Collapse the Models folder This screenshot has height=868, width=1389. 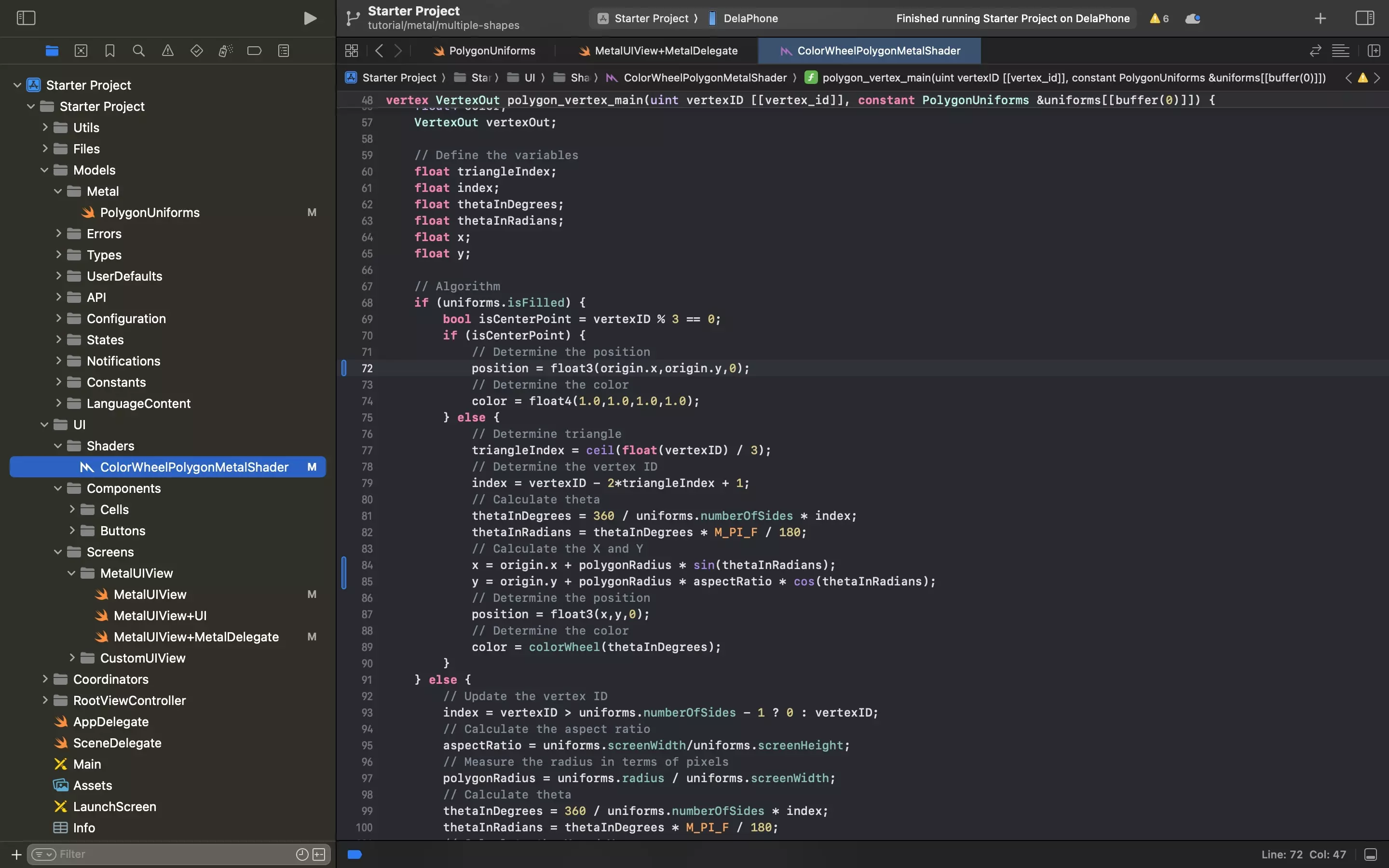point(45,170)
